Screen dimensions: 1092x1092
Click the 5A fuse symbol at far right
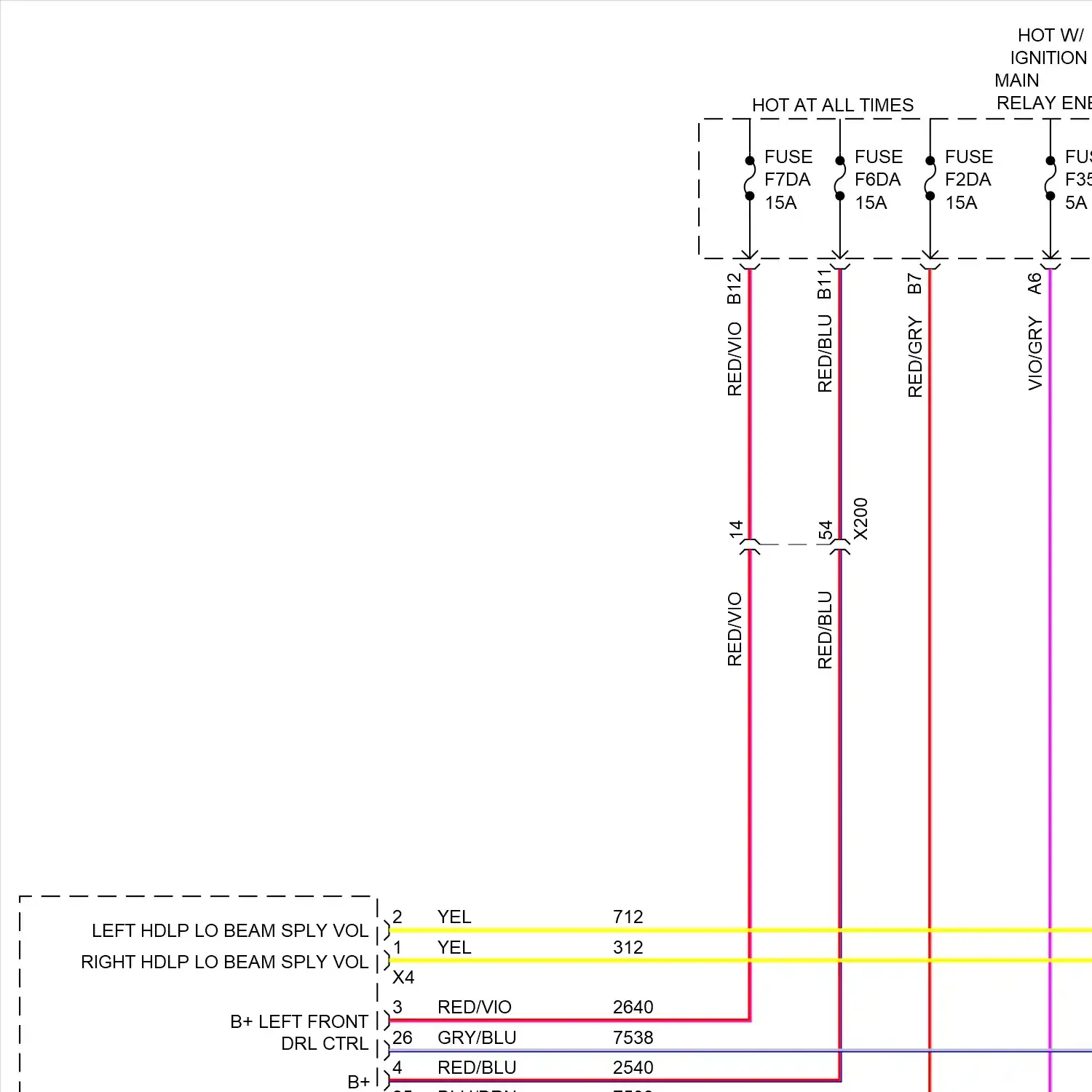[1050, 178]
